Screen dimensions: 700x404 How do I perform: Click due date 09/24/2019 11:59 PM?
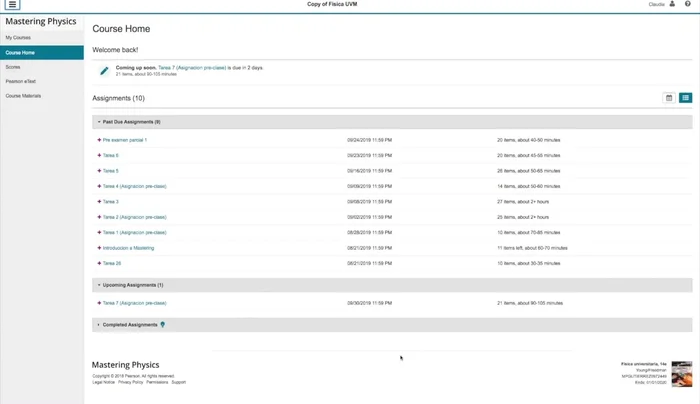pos(370,140)
